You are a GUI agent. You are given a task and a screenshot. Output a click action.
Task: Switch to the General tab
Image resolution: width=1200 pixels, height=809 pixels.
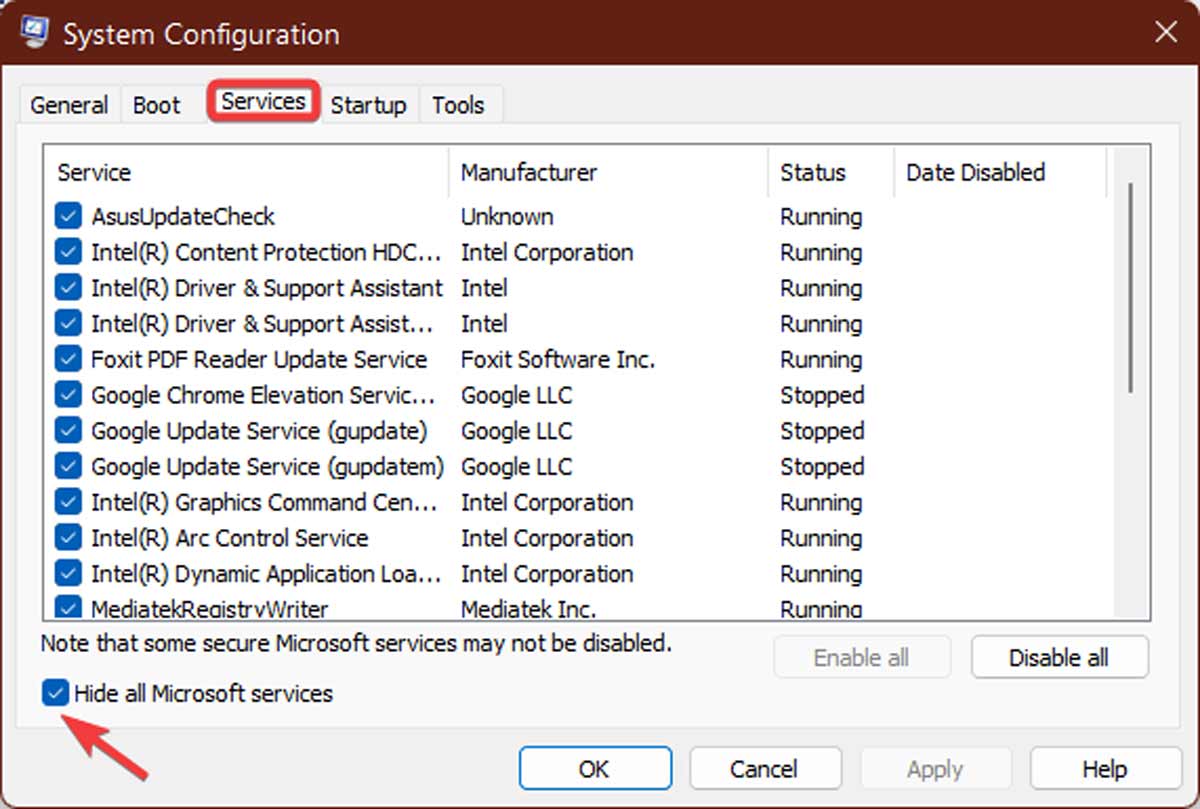coord(68,104)
